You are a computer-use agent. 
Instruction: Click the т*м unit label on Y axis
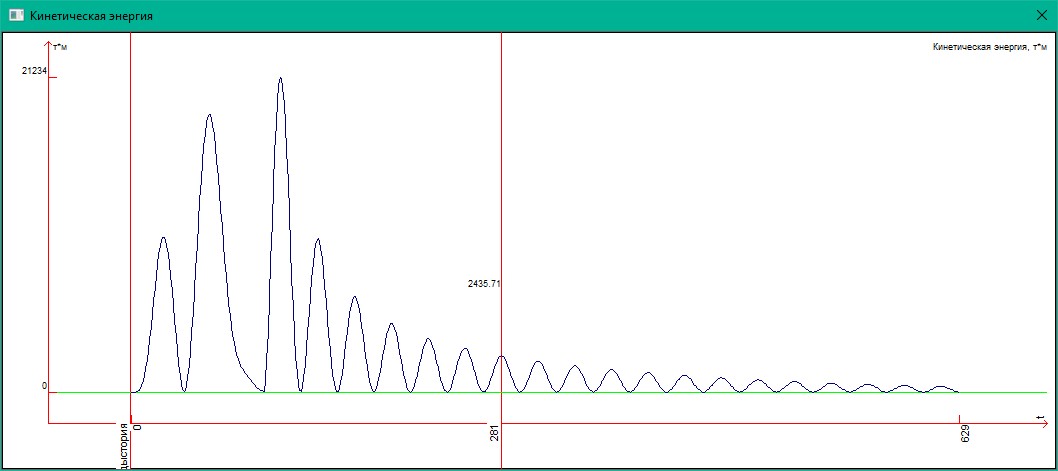(60, 47)
